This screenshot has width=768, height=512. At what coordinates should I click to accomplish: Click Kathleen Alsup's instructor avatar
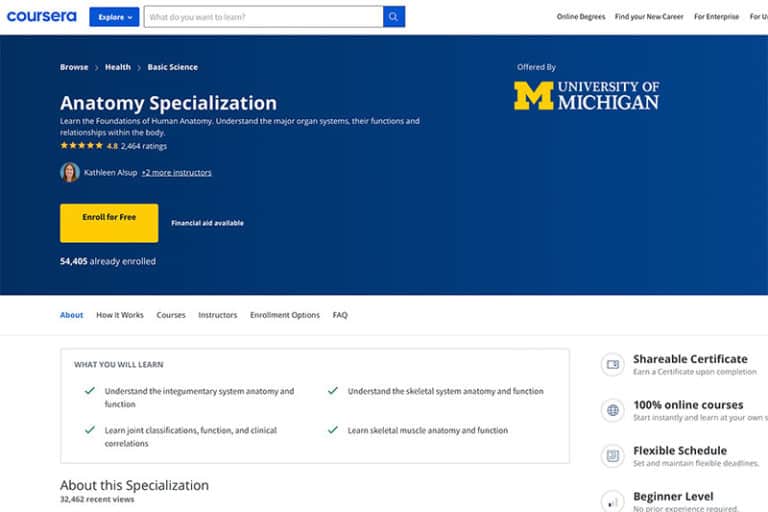click(70, 172)
